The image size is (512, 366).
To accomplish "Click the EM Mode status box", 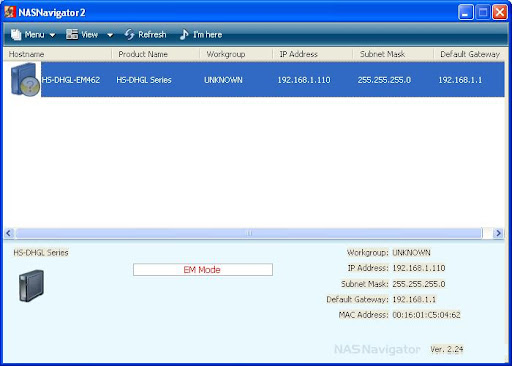I will [203, 270].
